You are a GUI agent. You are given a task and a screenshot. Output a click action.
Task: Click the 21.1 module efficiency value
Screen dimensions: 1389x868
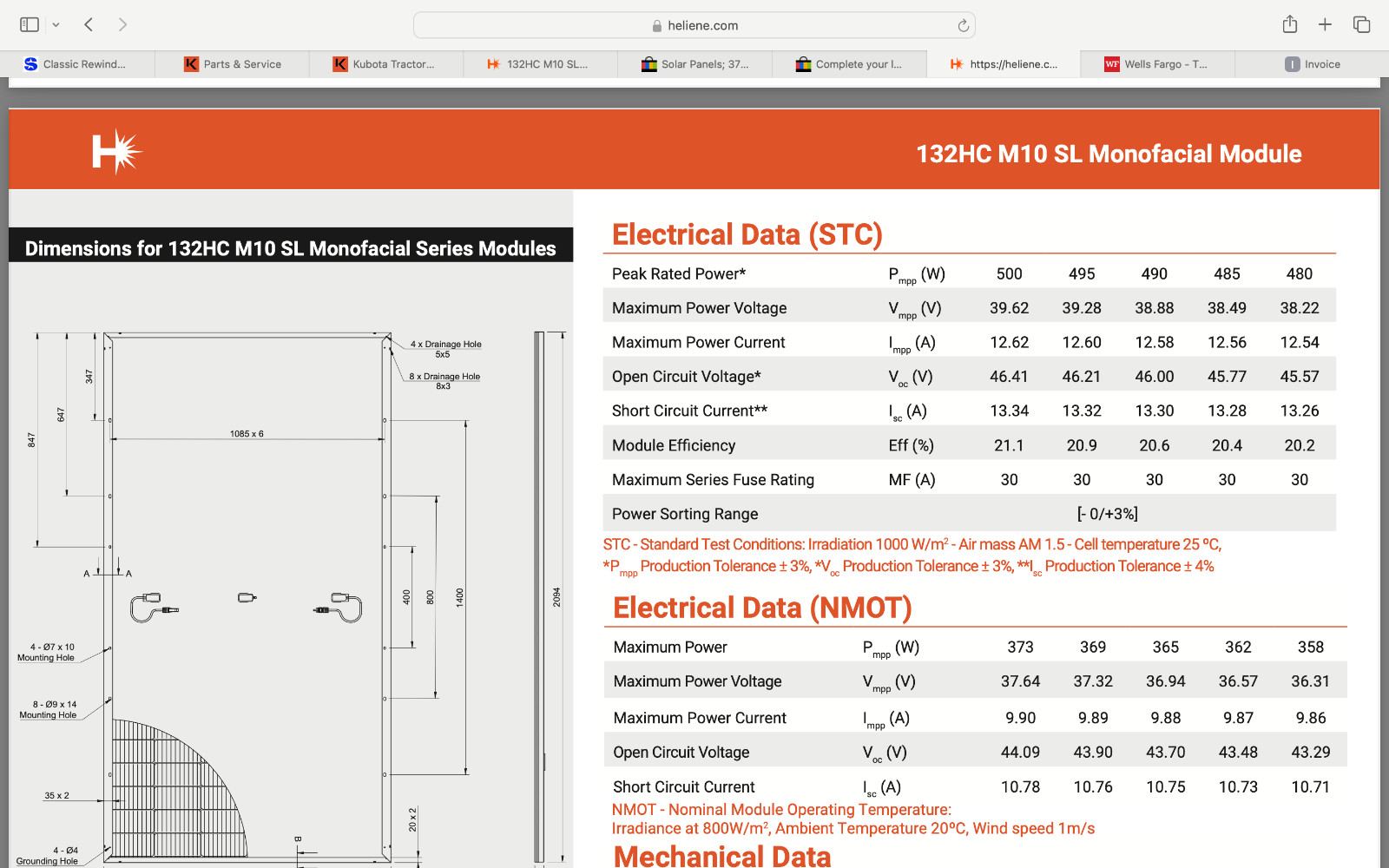click(x=1009, y=445)
